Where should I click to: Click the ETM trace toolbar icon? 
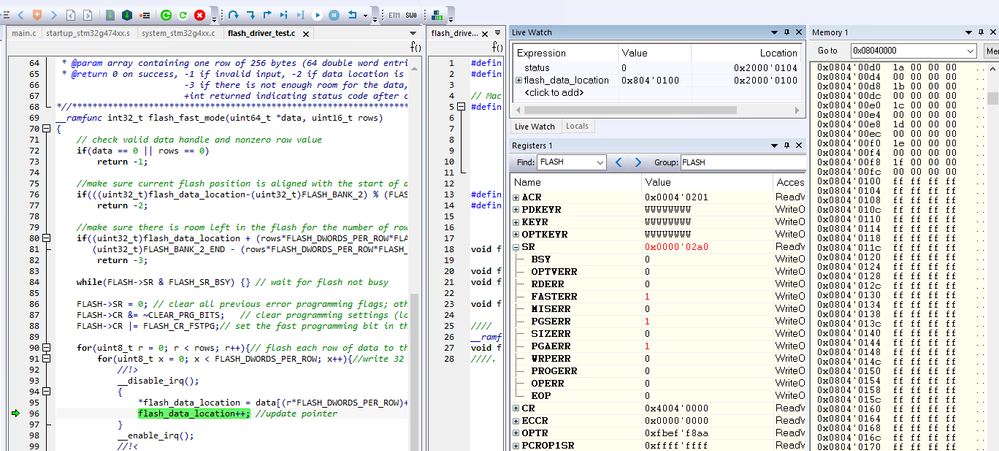pyautogui.click(x=393, y=15)
